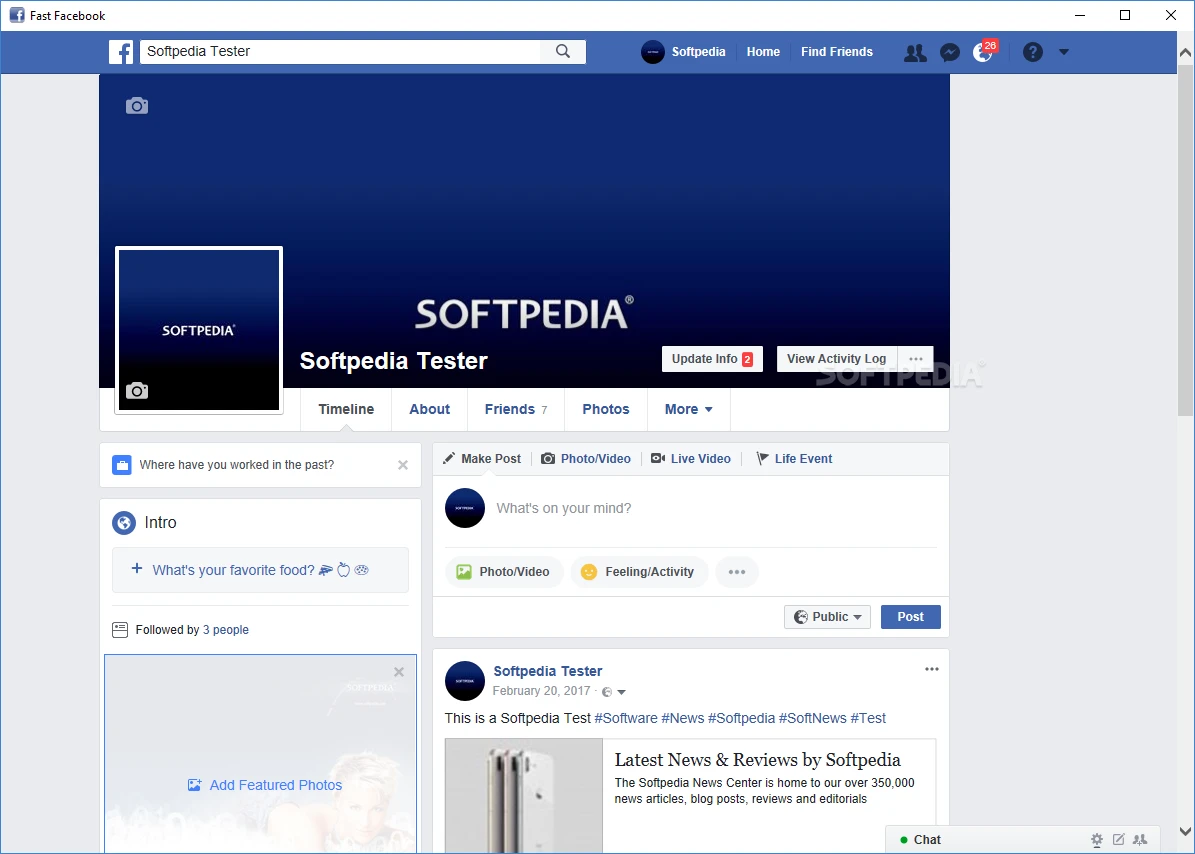Viewport: 1195px width, 854px height.
Task: Click the search magnifier button
Action: click(562, 51)
